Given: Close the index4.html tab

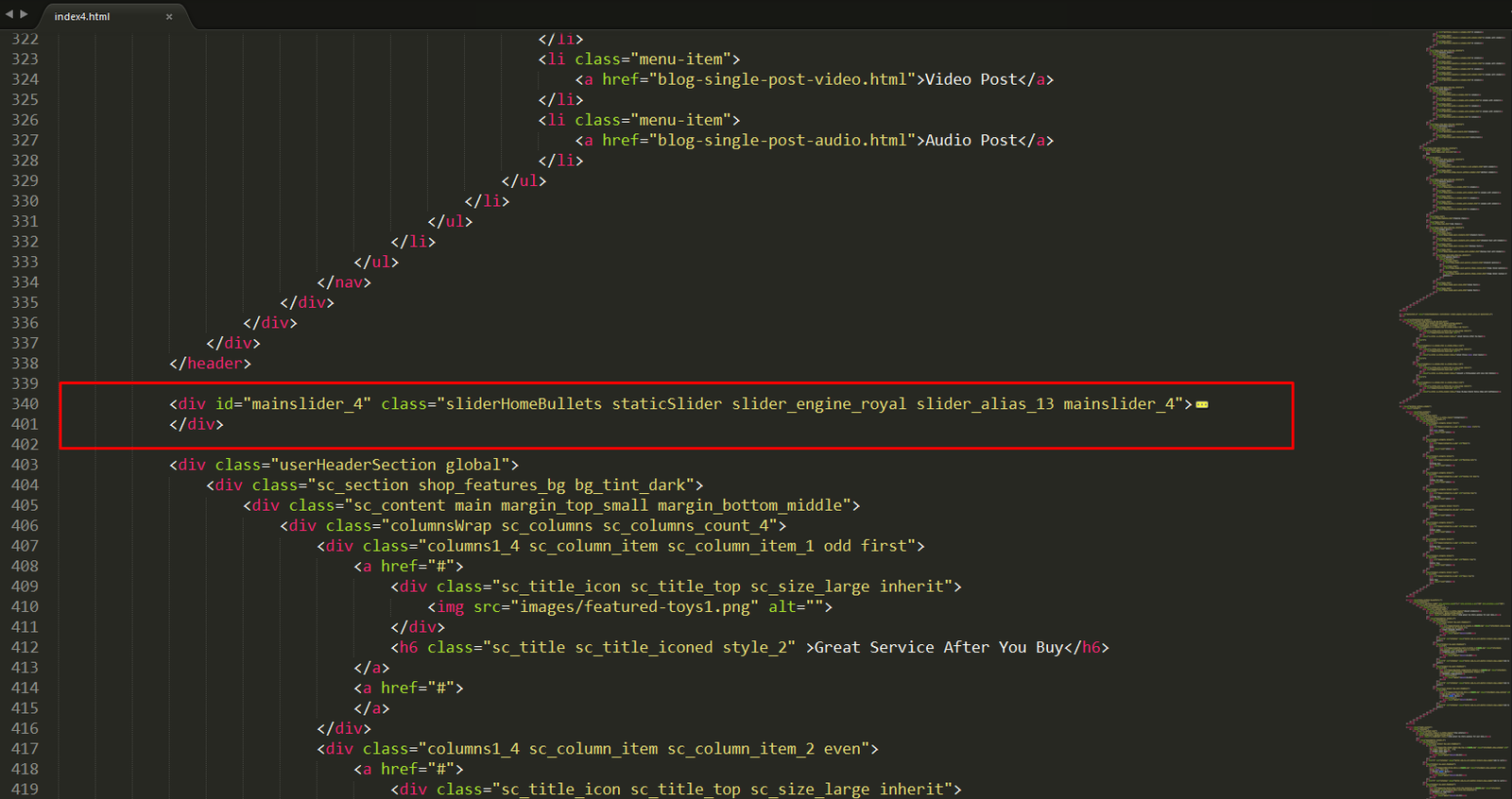Looking at the screenshot, I should [169, 17].
